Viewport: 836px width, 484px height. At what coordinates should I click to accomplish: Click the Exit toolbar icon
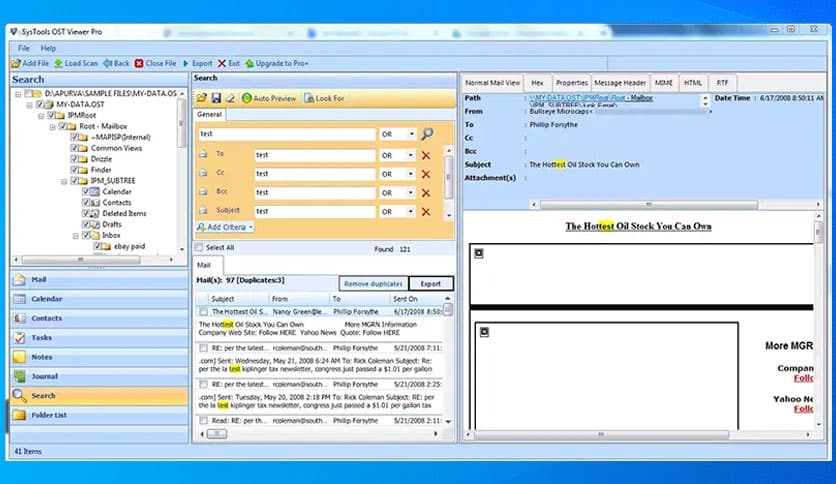[x=222, y=63]
